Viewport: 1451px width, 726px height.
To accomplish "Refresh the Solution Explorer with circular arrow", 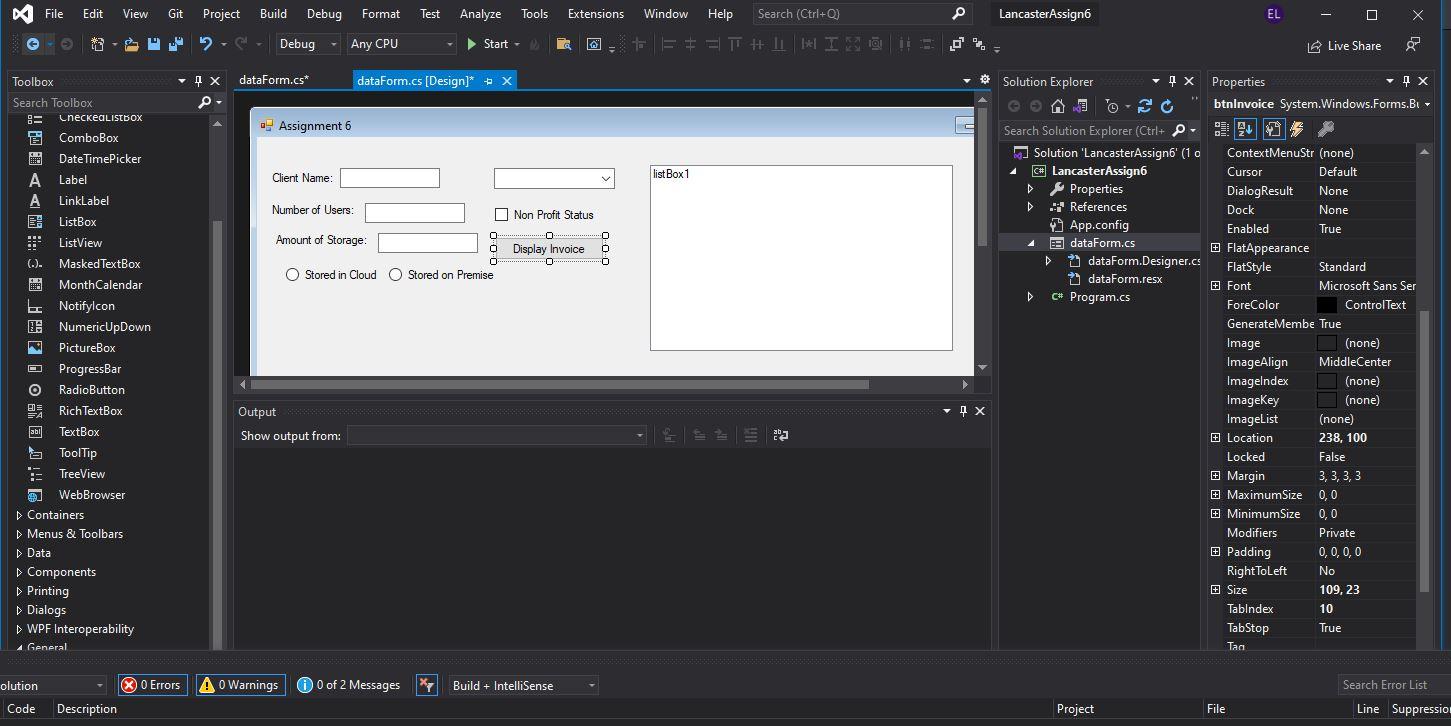I will tap(1167, 106).
